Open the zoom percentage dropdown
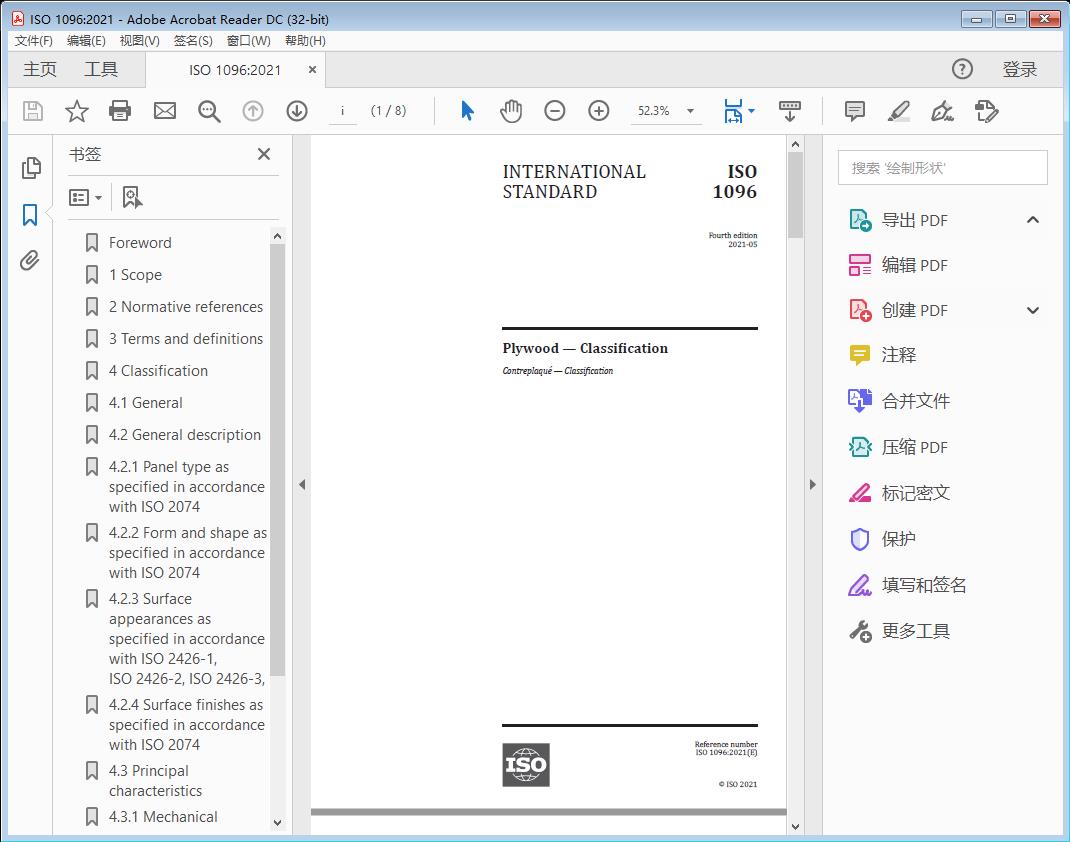The image size is (1070, 842). click(x=690, y=111)
